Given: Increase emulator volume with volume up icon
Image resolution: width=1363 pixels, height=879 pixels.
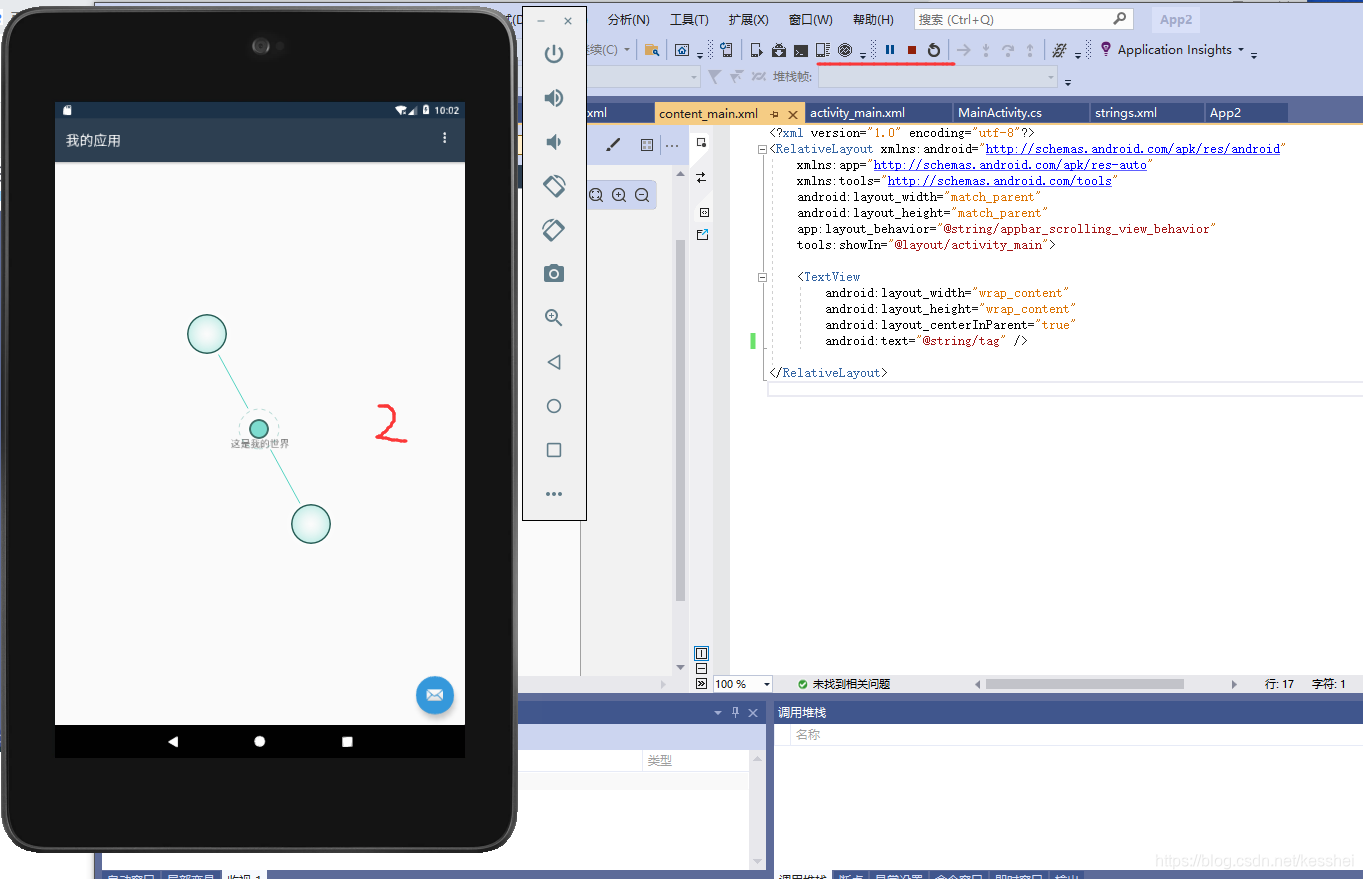Looking at the screenshot, I should click(x=554, y=98).
